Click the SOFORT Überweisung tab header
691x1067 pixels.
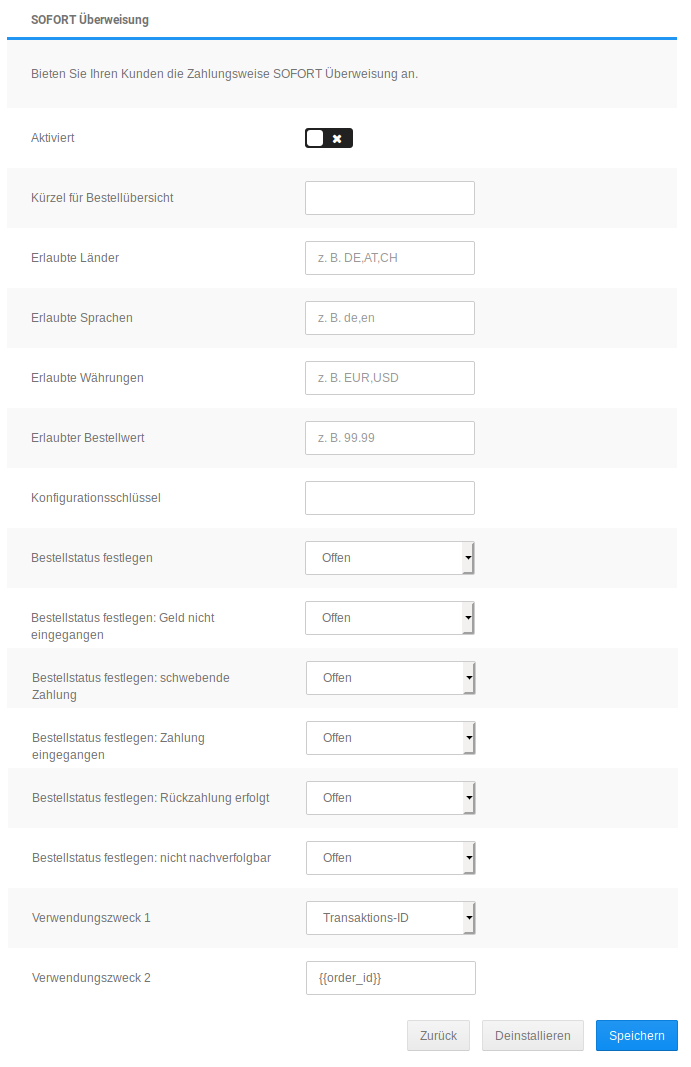[x=90, y=20]
